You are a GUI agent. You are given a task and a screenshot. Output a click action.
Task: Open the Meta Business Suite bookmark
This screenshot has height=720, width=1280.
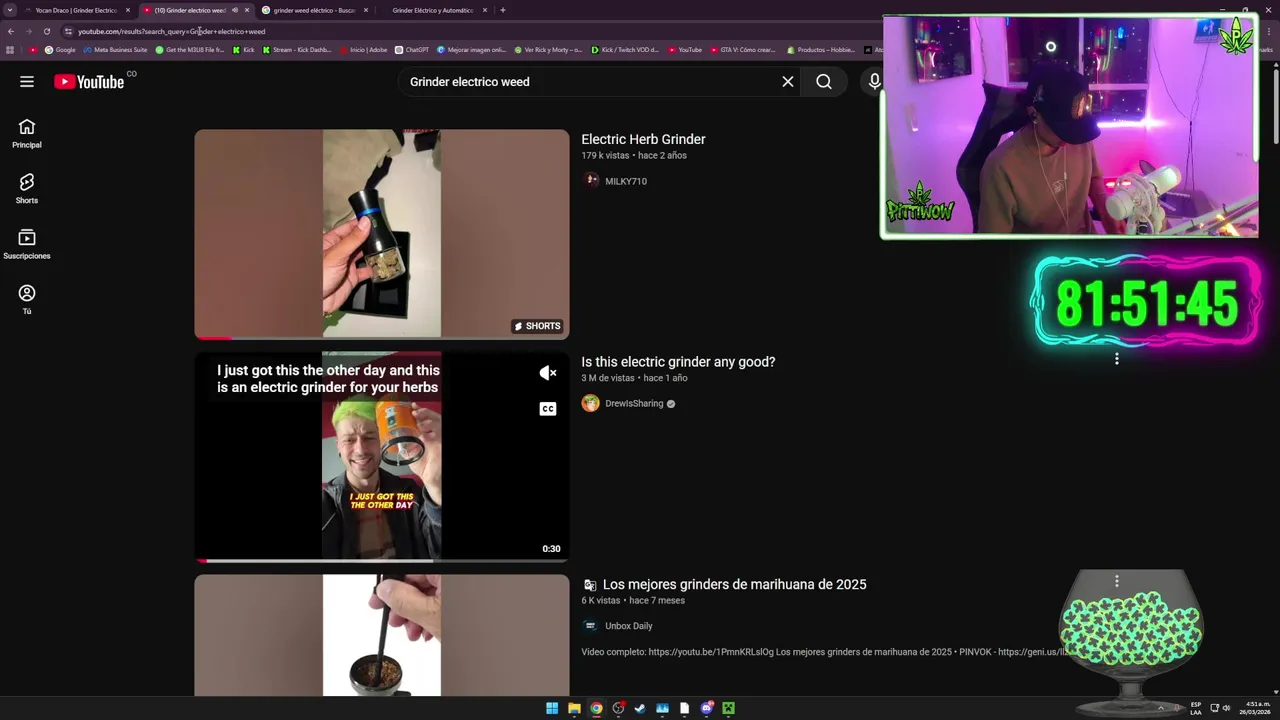(x=115, y=50)
